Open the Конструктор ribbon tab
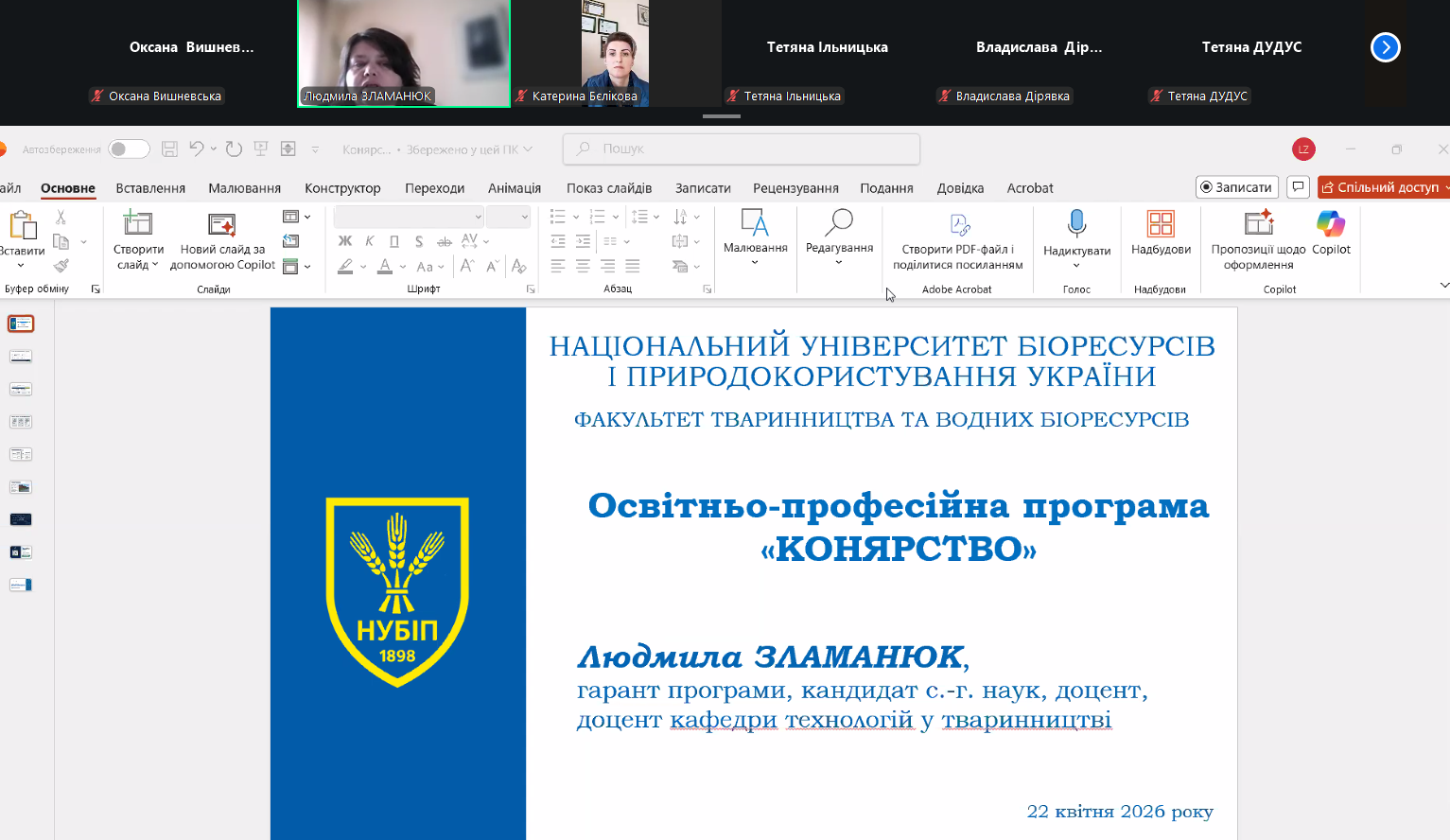 pos(342,188)
